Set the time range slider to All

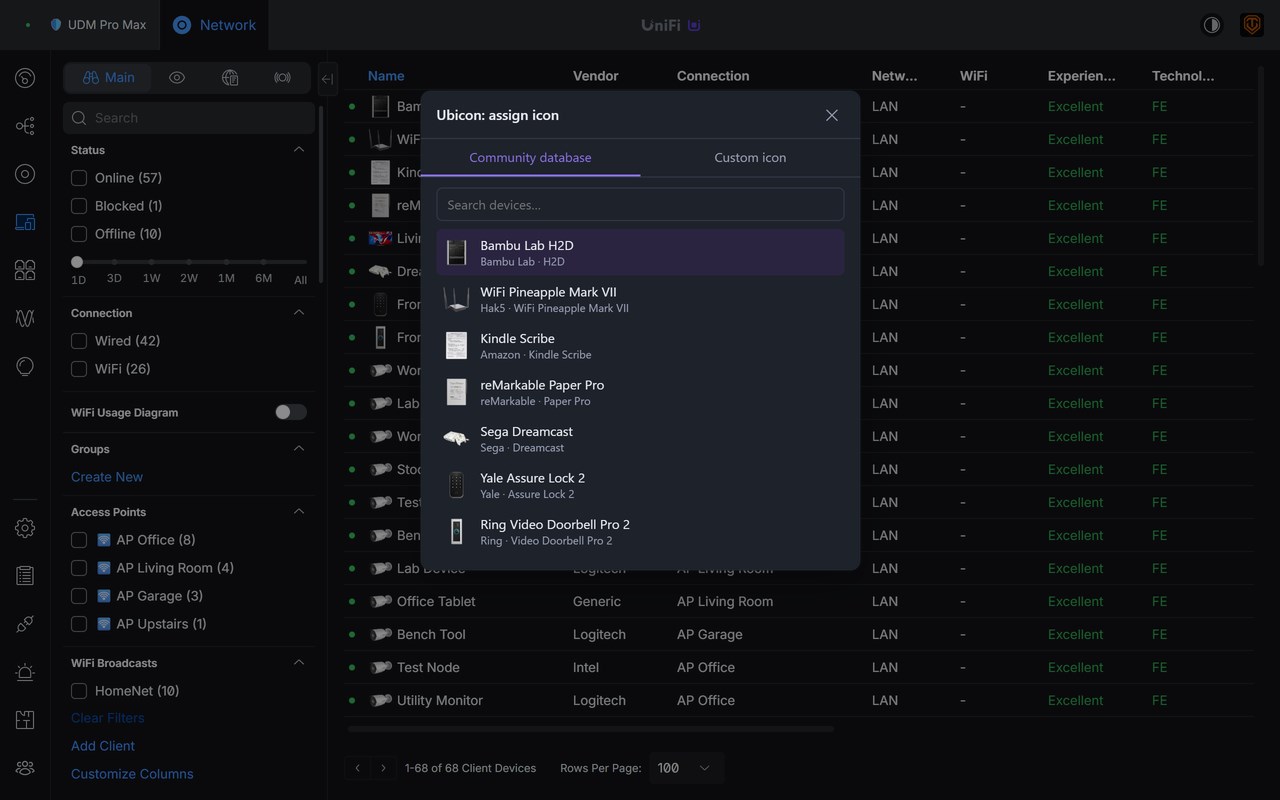tap(300, 279)
